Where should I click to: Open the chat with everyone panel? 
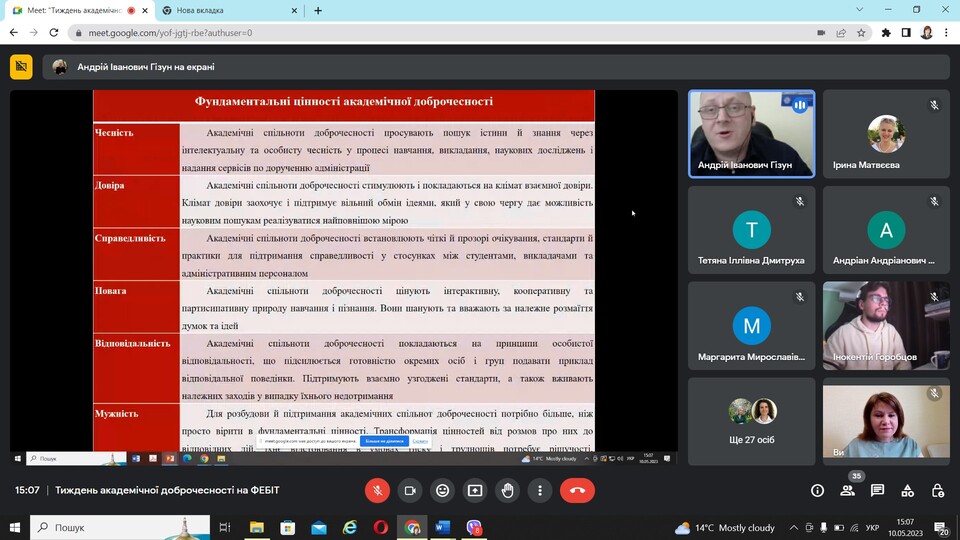click(877, 490)
